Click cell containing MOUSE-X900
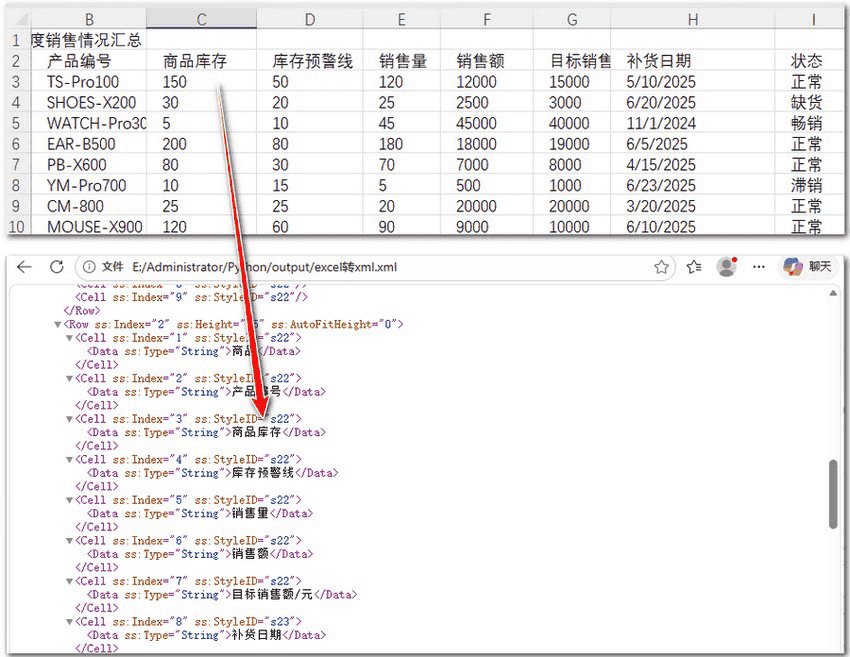850x657 pixels. (88, 227)
